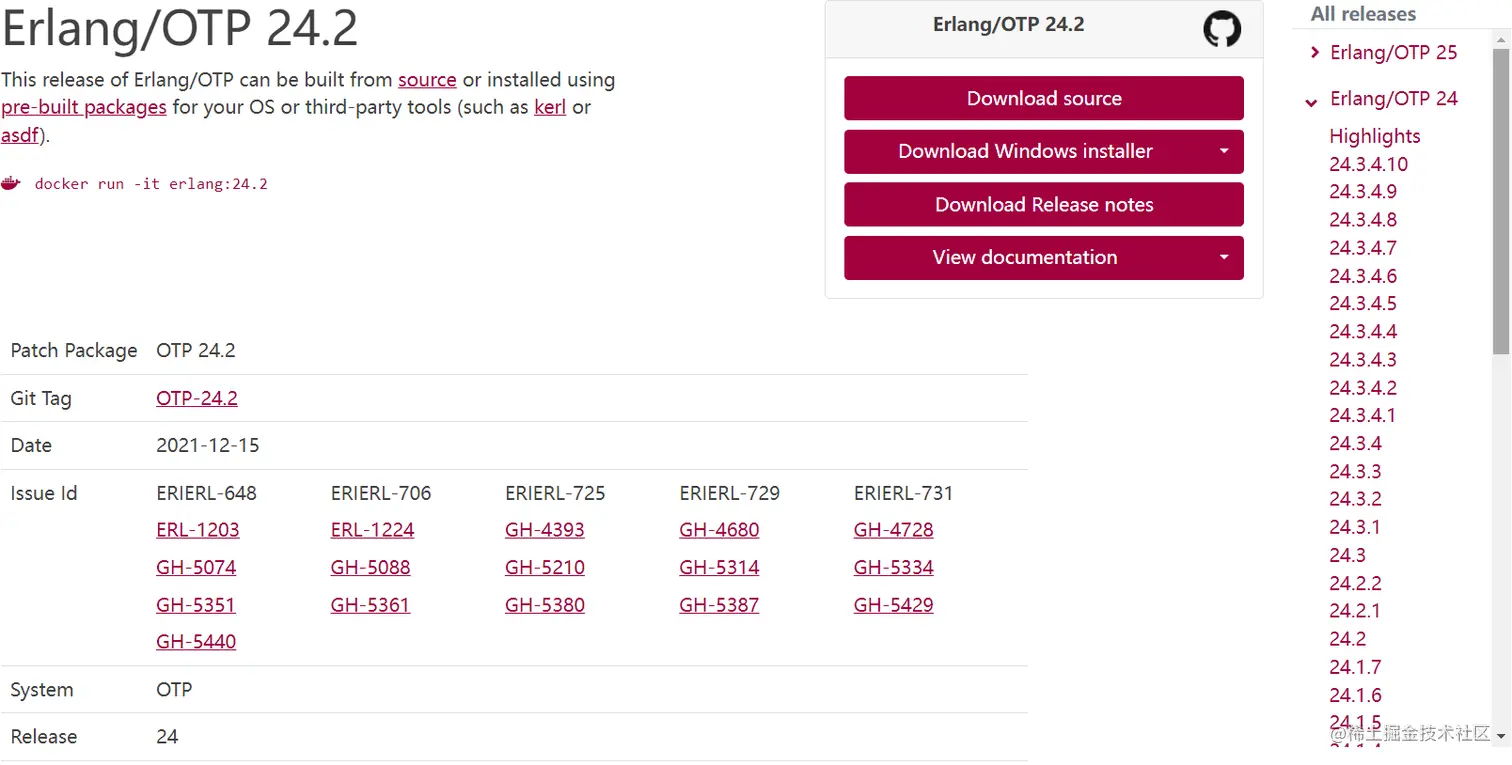1512x765 pixels.
Task: Open the kerl link
Action: tap(550, 107)
